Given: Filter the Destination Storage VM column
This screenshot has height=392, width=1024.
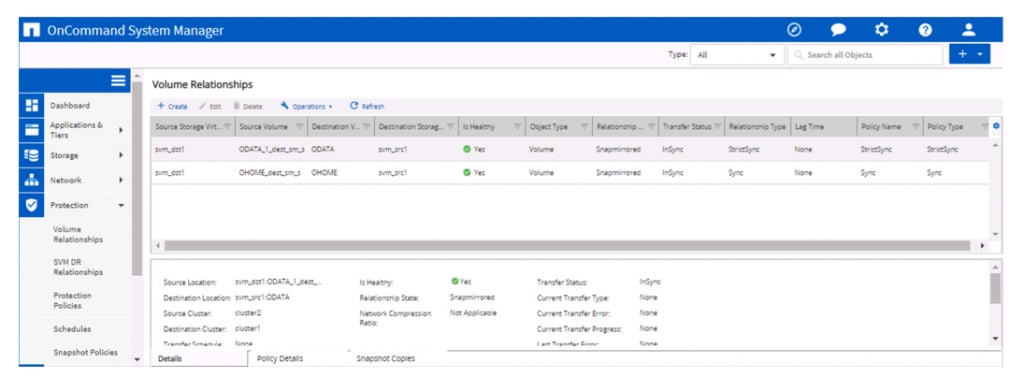Looking at the screenshot, I should click(451, 127).
